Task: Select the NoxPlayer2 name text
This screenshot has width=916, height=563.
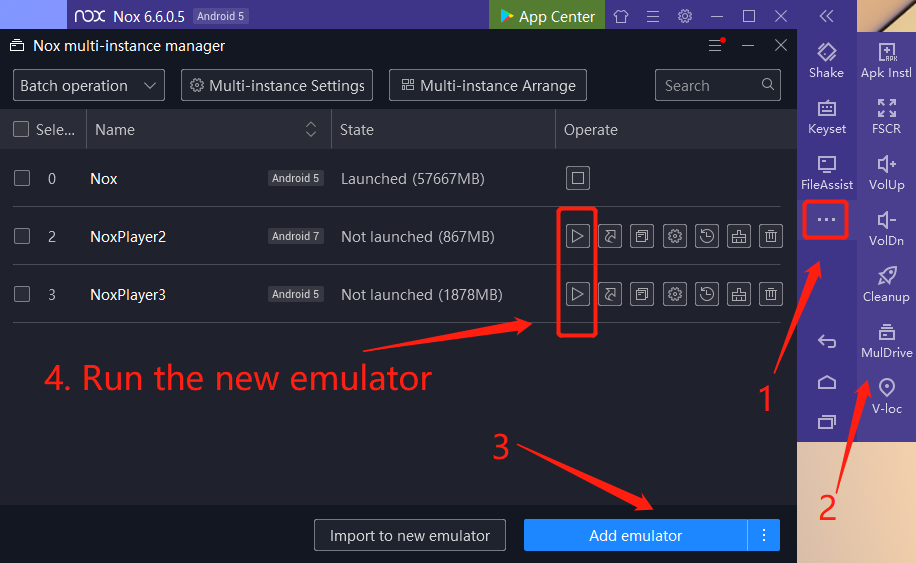Action: pos(128,237)
